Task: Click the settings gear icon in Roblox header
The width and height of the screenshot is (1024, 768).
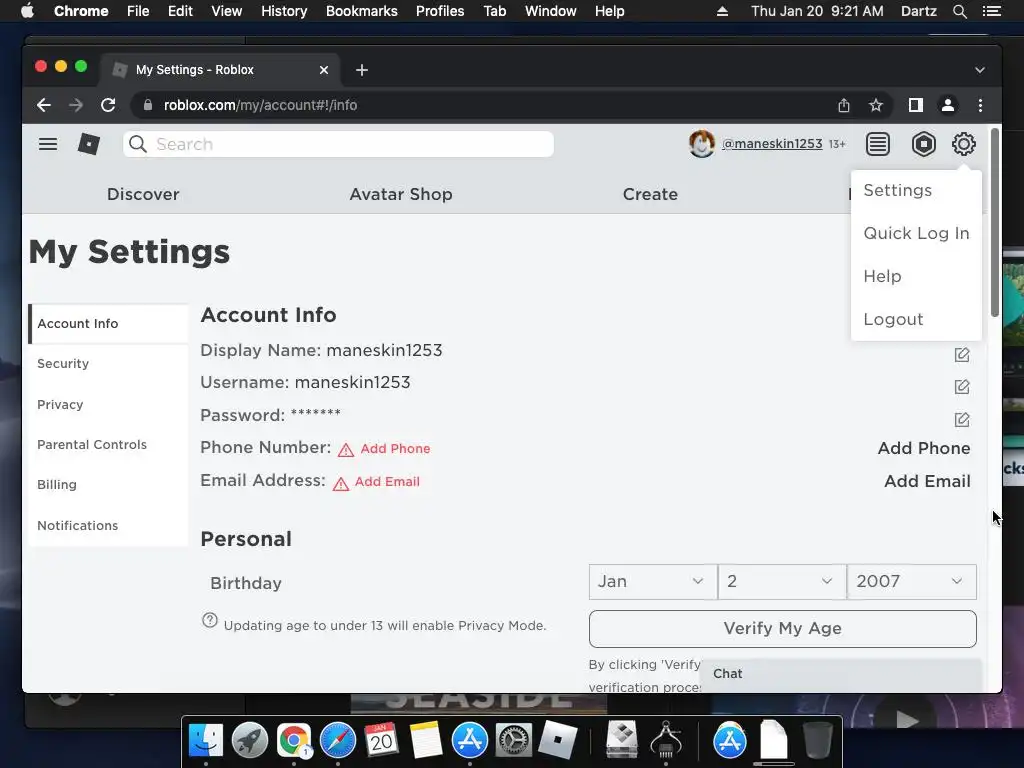Action: click(963, 144)
